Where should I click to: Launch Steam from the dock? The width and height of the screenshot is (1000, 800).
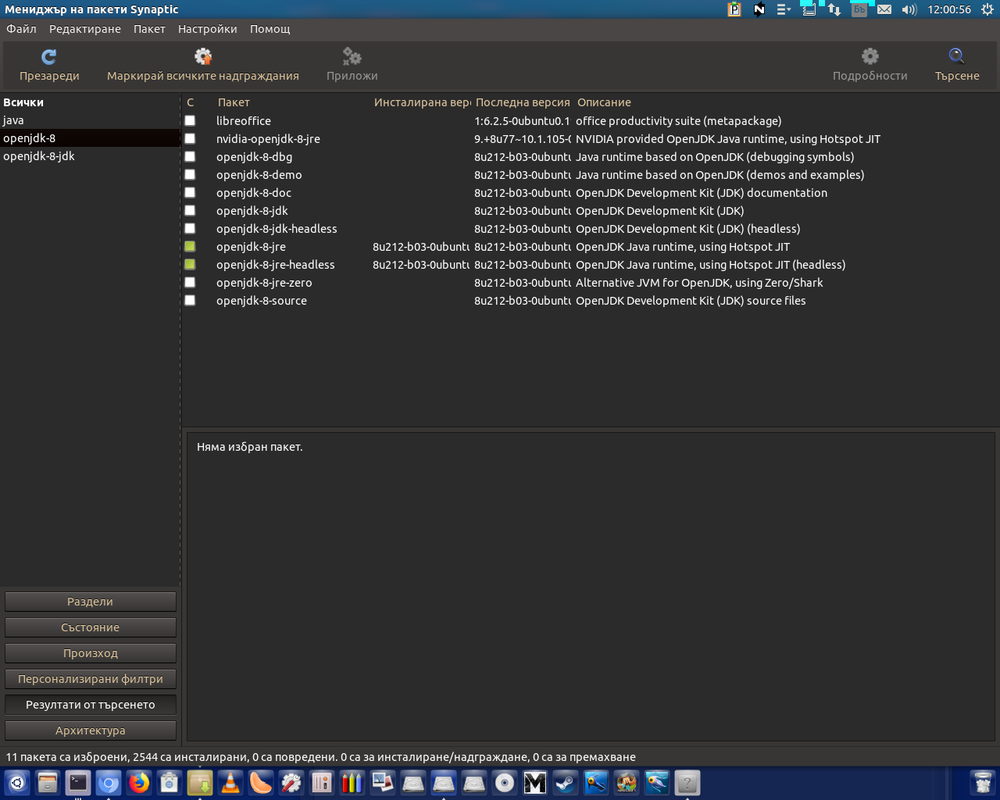(x=566, y=783)
